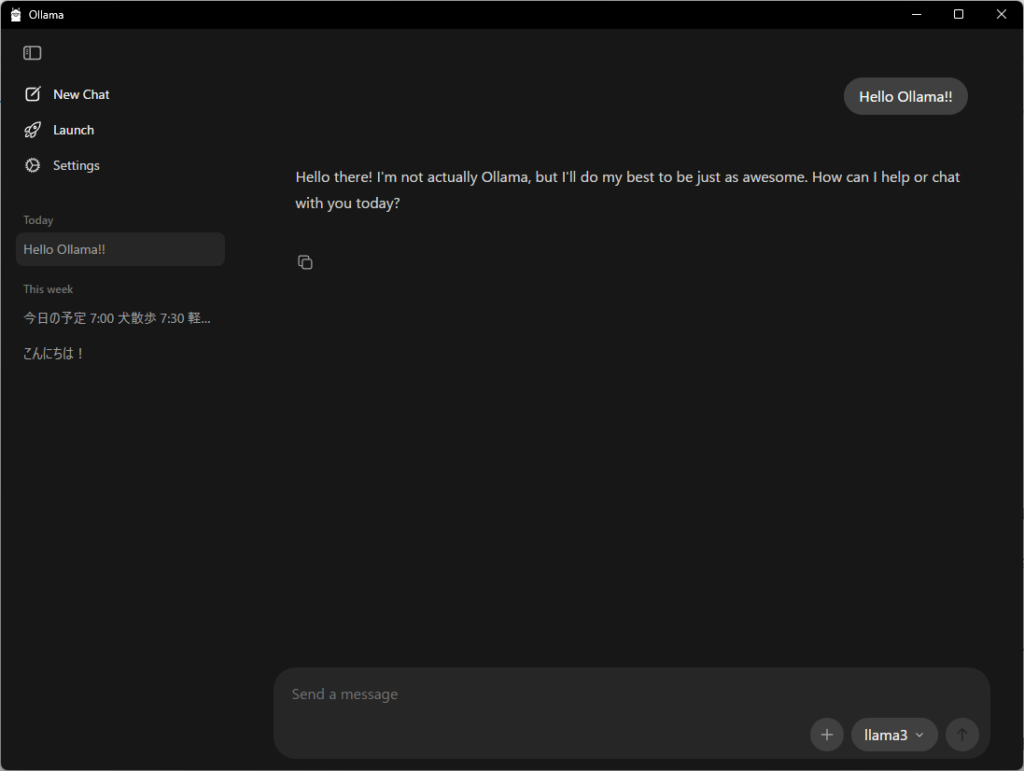Screen dimensions: 1024x771
Task: Click the "Hello Ollama!!" user message bubble
Action: tap(905, 97)
